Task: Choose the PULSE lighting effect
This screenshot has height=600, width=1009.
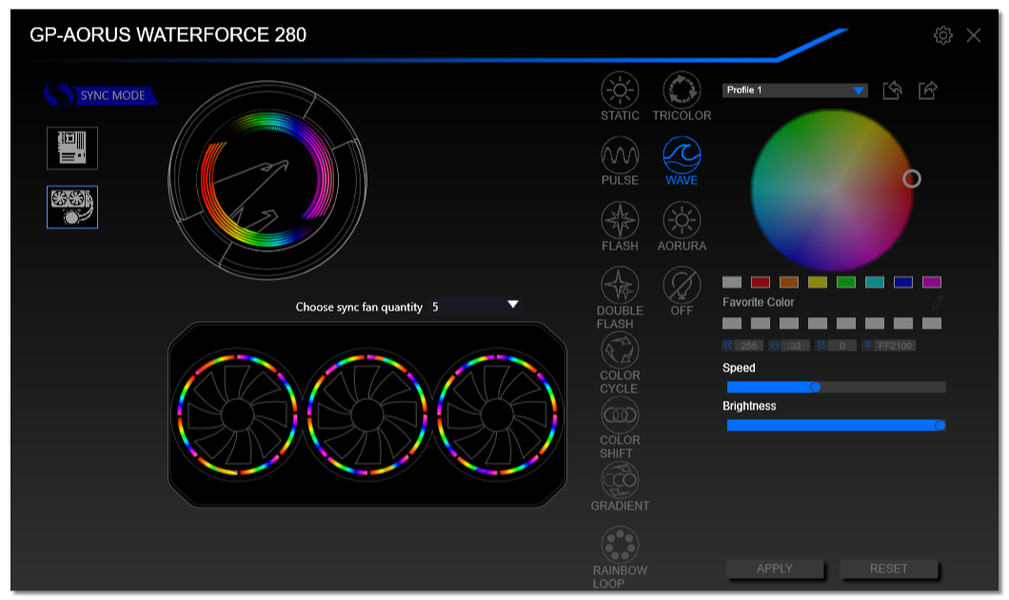Action: pyautogui.click(x=620, y=155)
